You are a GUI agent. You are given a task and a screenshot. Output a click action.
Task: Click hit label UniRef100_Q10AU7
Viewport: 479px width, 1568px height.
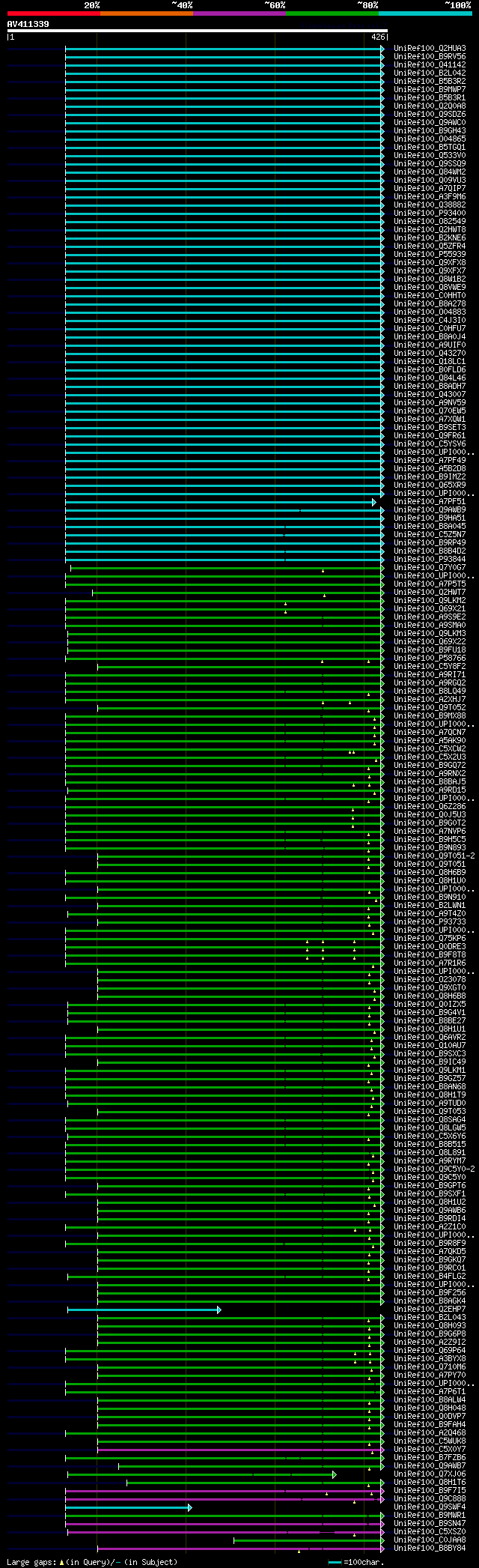coord(430,1046)
